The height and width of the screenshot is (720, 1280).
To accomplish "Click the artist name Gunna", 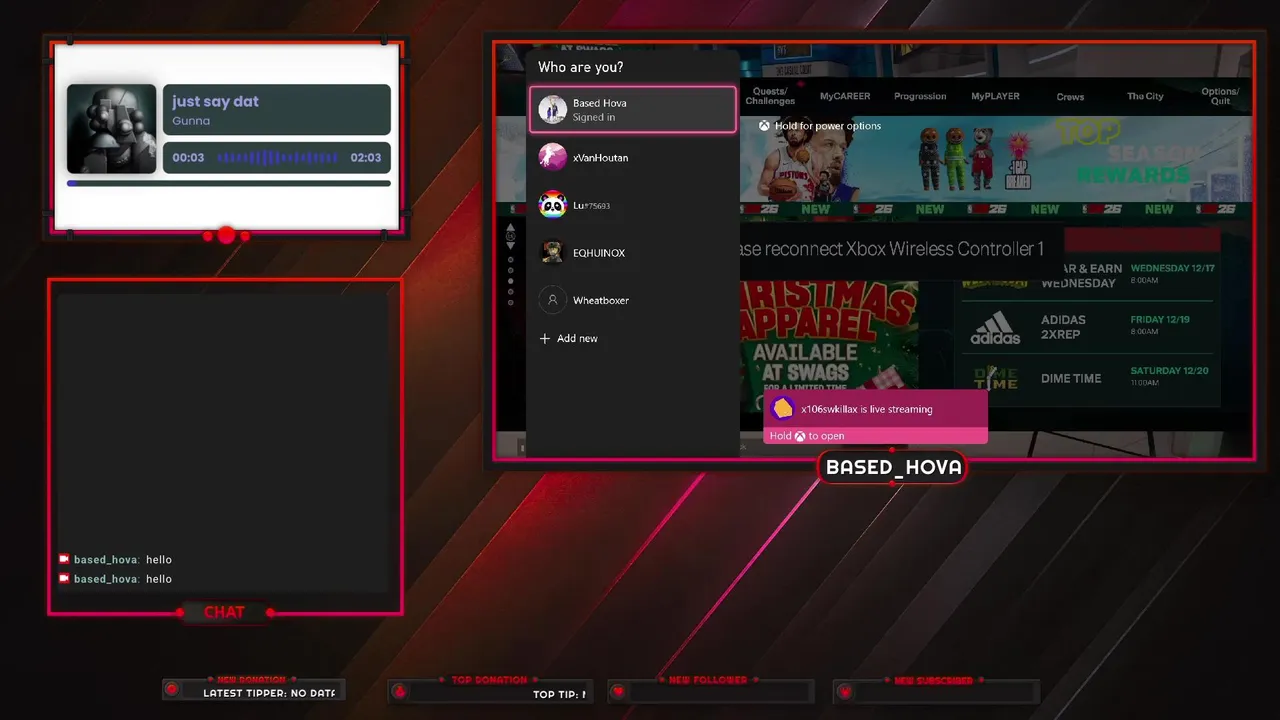I will coord(191,121).
